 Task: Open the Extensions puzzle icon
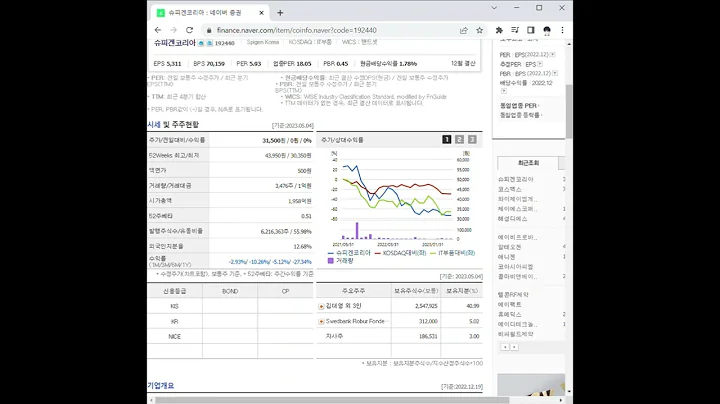click(x=499, y=30)
